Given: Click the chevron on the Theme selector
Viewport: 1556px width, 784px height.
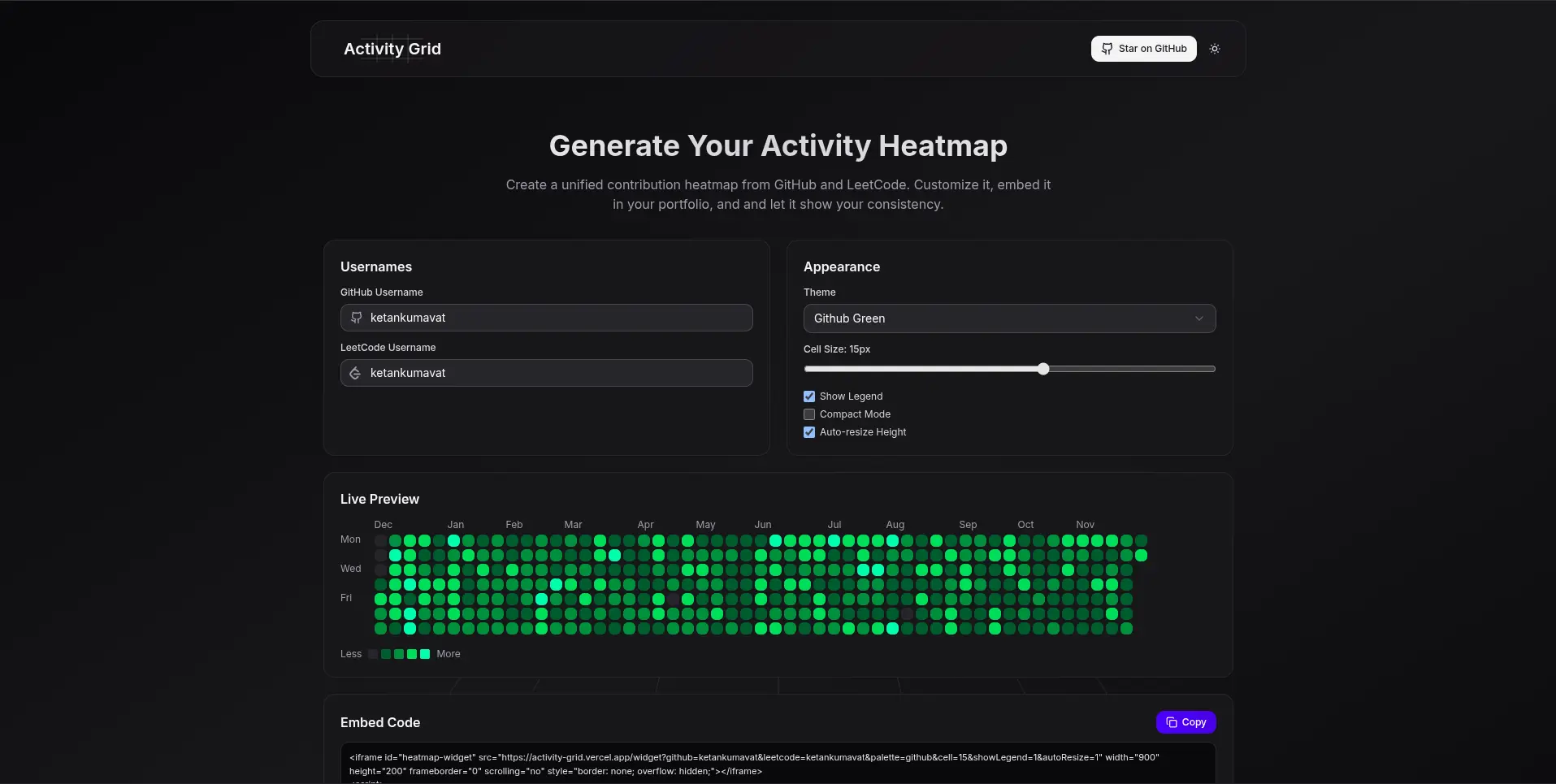Looking at the screenshot, I should pos(1199,318).
